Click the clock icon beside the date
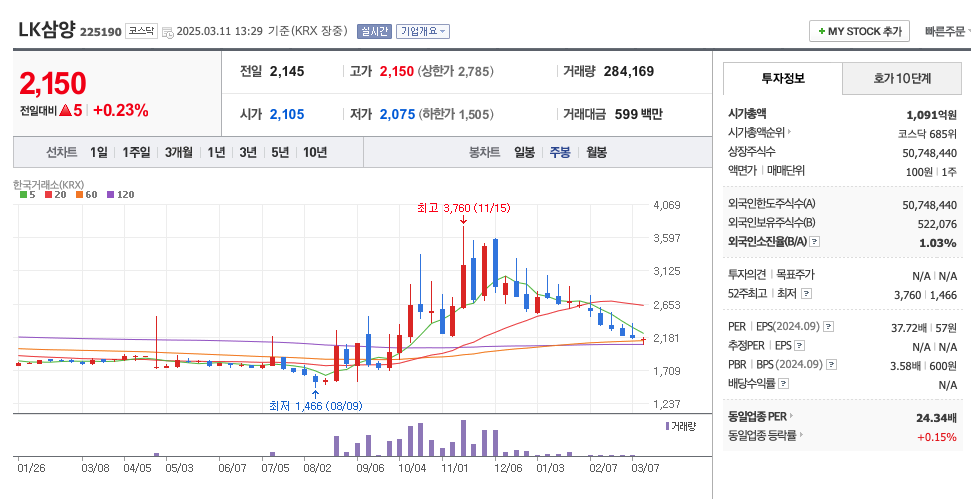This screenshot has width=971, height=499. pyautogui.click(x=168, y=32)
